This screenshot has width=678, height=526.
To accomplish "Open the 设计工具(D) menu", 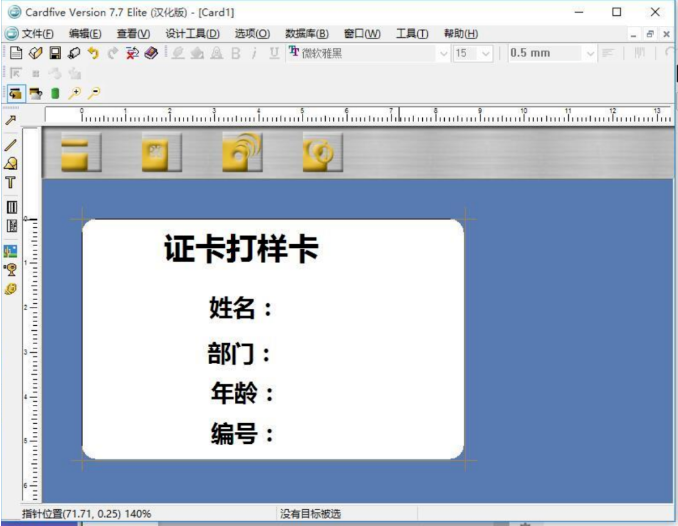I will [192, 33].
